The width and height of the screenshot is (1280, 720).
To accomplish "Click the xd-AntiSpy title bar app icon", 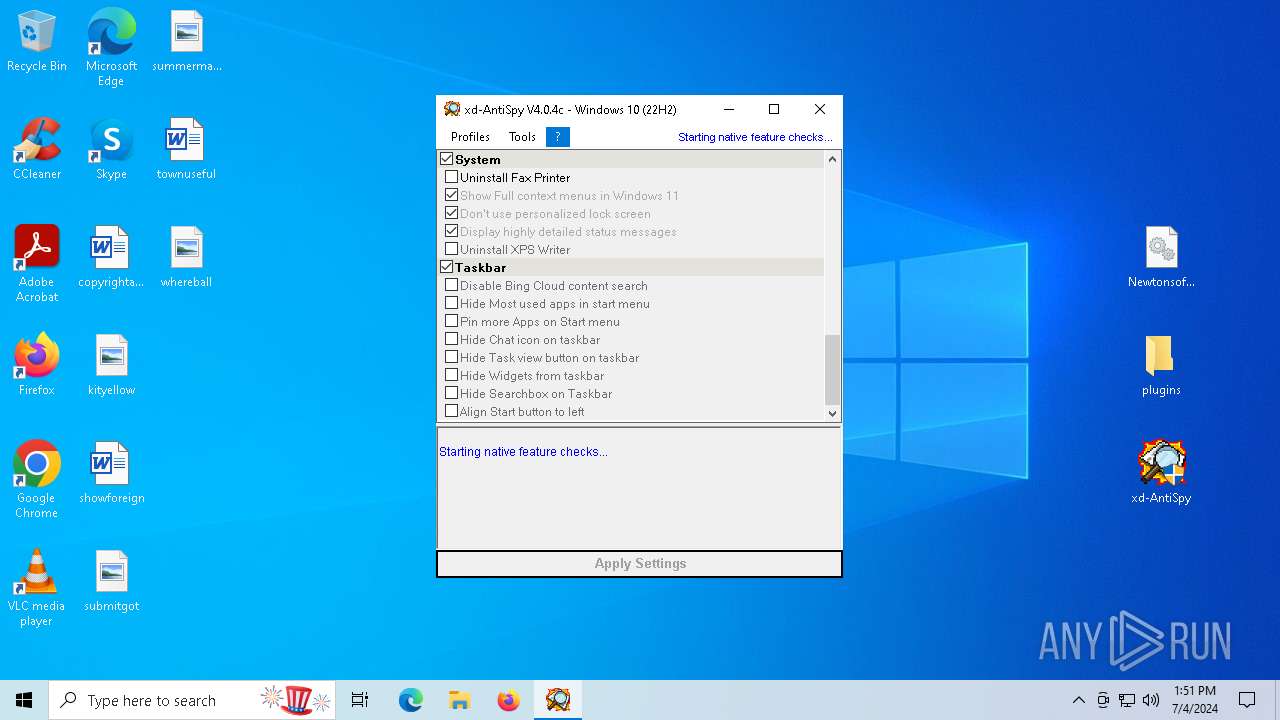I will tap(452, 109).
